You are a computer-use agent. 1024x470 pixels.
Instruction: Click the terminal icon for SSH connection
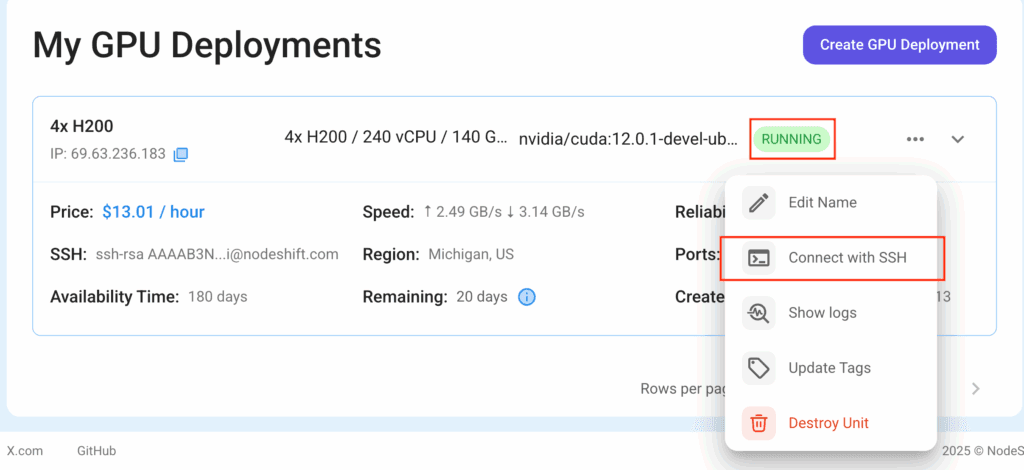tap(758, 258)
